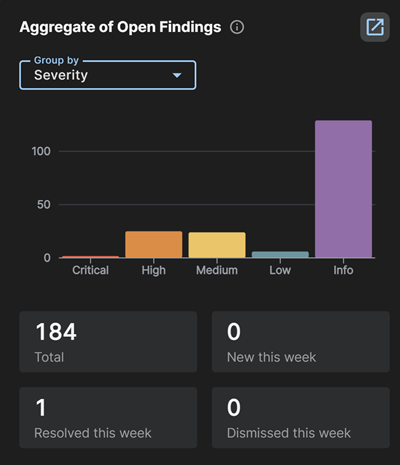Click the Info axis label
This screenshot has width=400, height=465.
[x=343, y=270]
